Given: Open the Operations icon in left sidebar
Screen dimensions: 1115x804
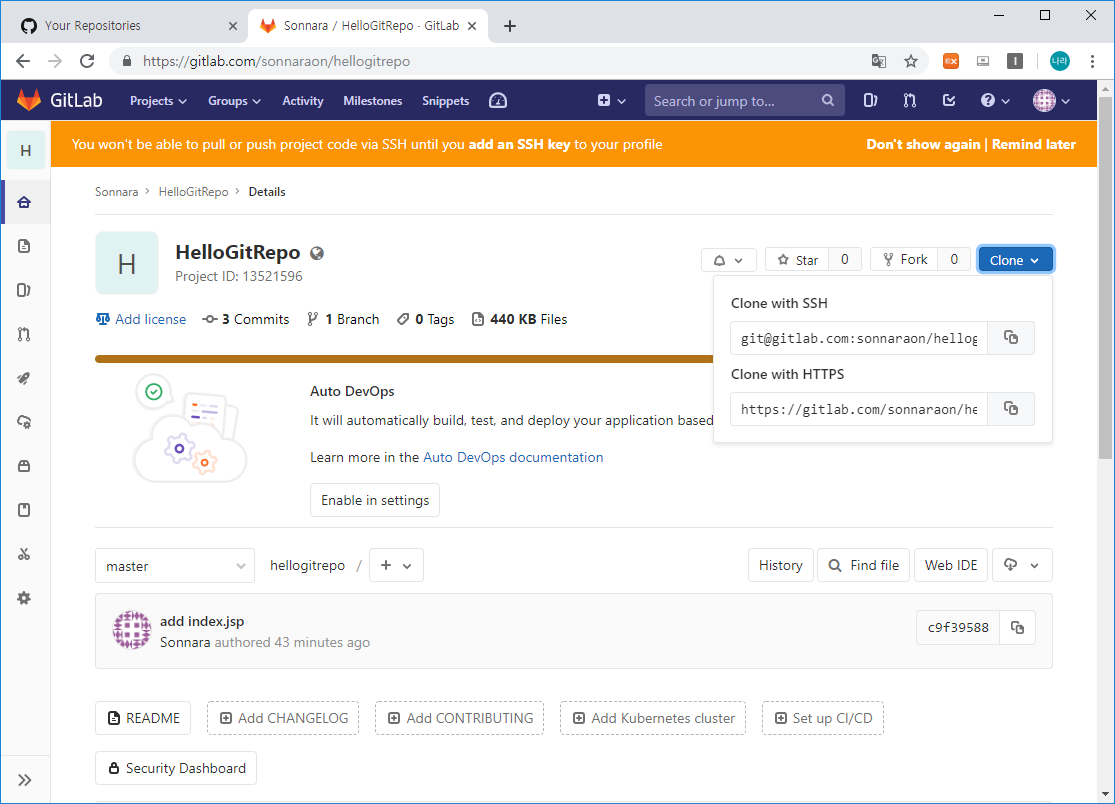Looking at the screenshot, I should [24, 422].
